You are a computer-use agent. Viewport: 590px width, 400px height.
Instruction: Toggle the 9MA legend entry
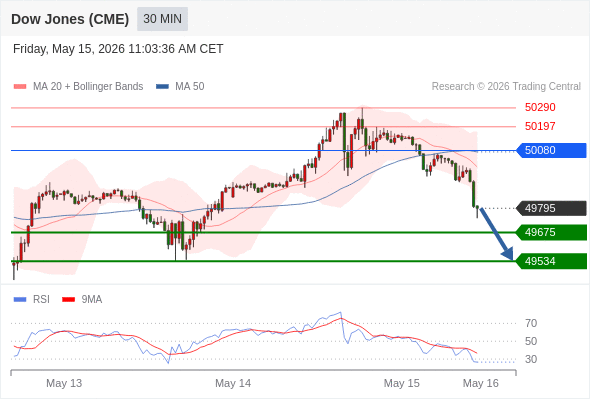82,299
